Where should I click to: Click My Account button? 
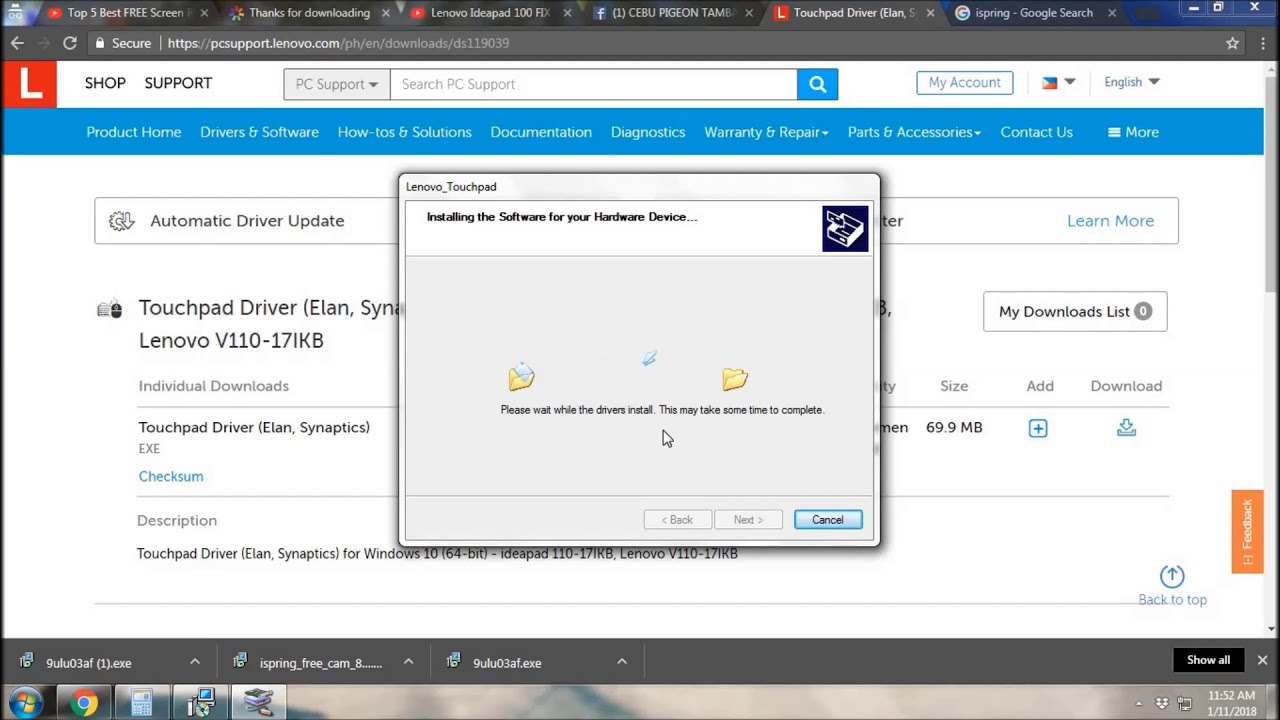pyautogui.click(x=964, y=83)
